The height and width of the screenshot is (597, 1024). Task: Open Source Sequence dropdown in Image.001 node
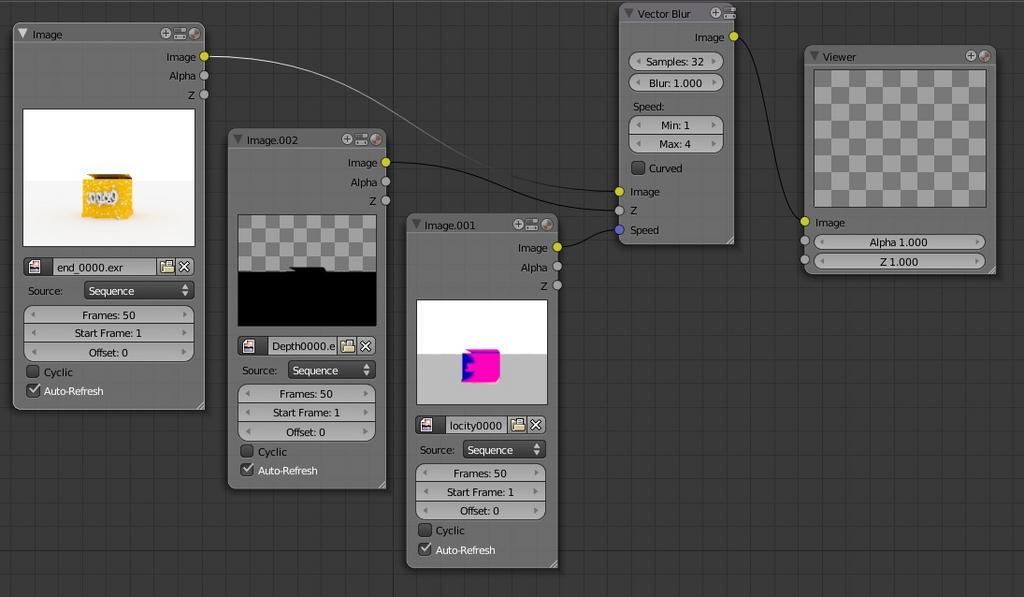[504, 450]
